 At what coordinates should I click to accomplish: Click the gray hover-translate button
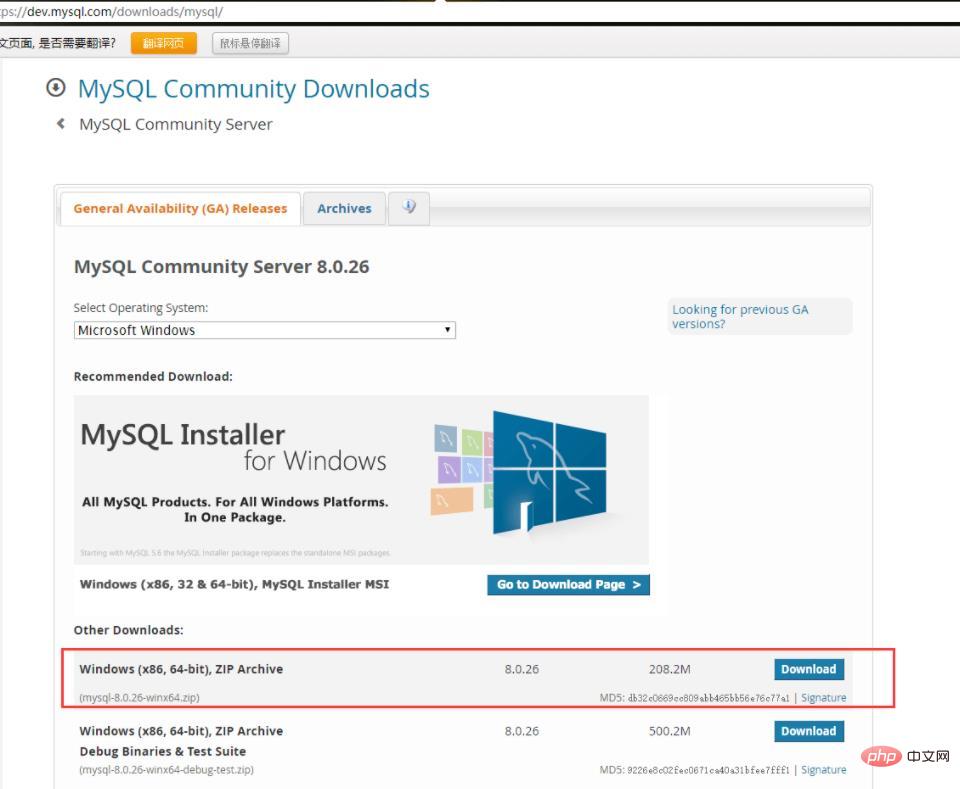click(x=250, y=43)
